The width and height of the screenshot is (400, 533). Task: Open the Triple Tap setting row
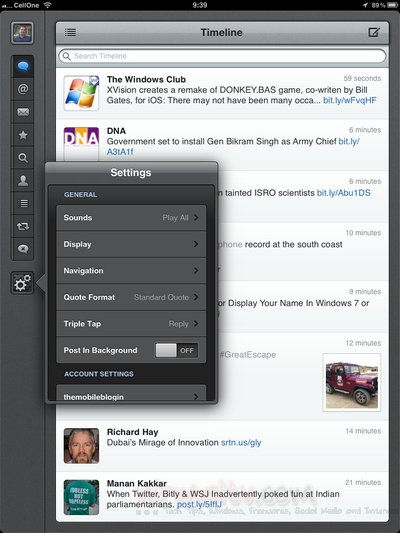131,324
